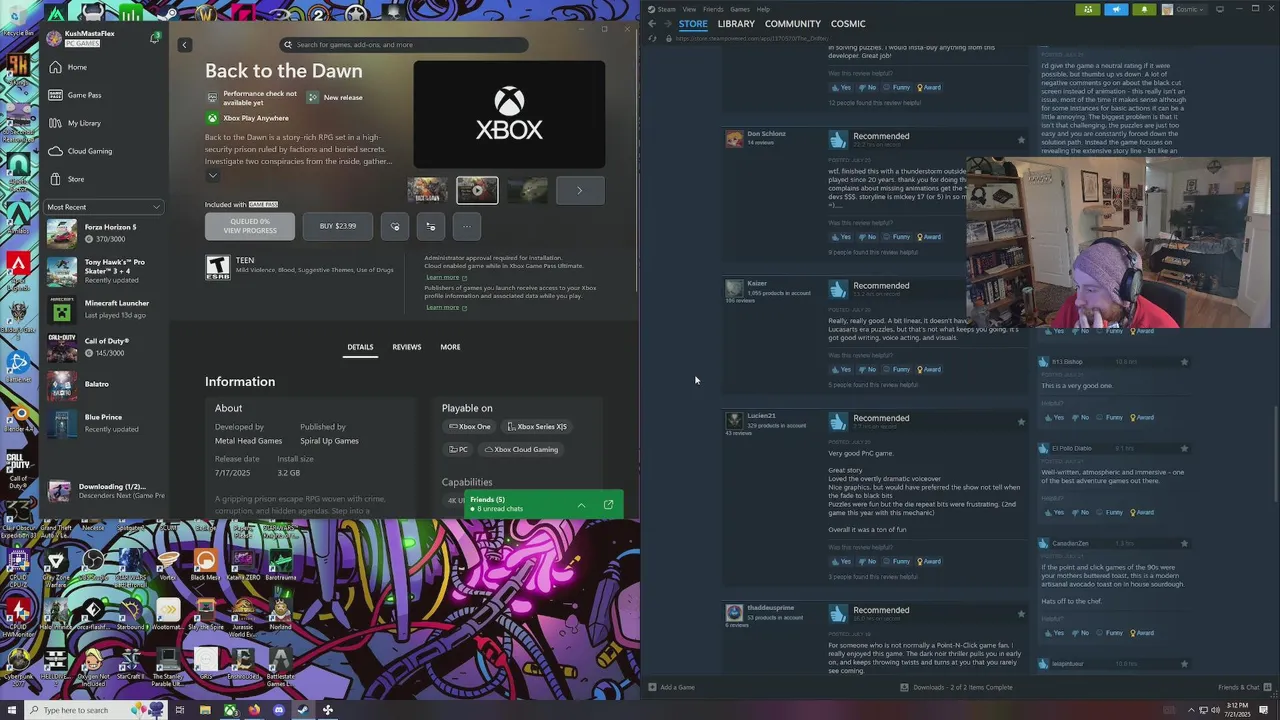Viewport: 1280px width, 720px height.
Task: Open Firefox from the taskbar
Action: (254, 710)
